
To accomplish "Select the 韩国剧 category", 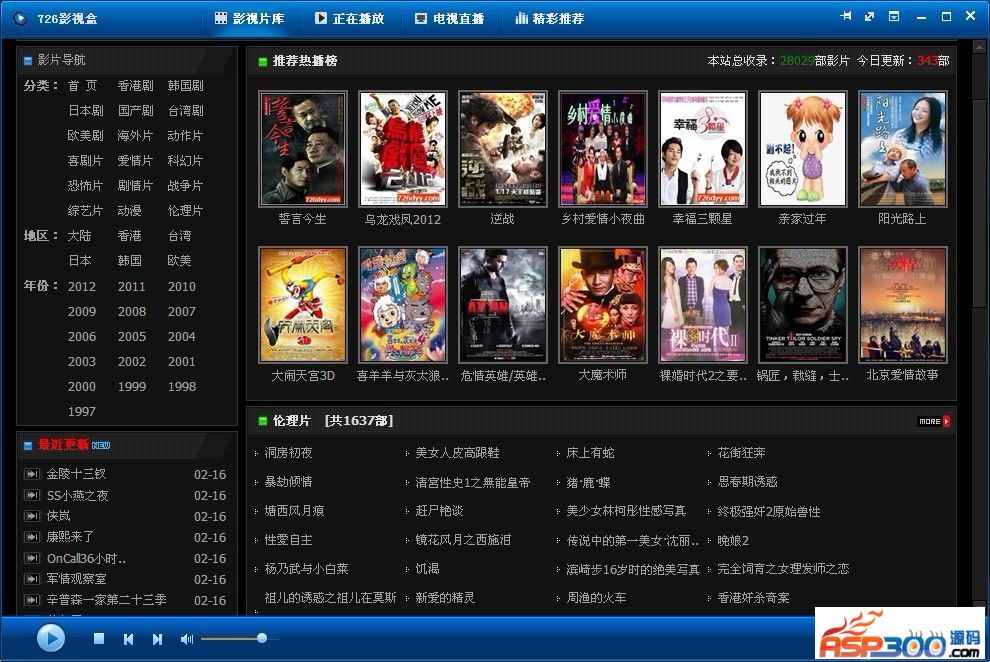I will (185, 85).
